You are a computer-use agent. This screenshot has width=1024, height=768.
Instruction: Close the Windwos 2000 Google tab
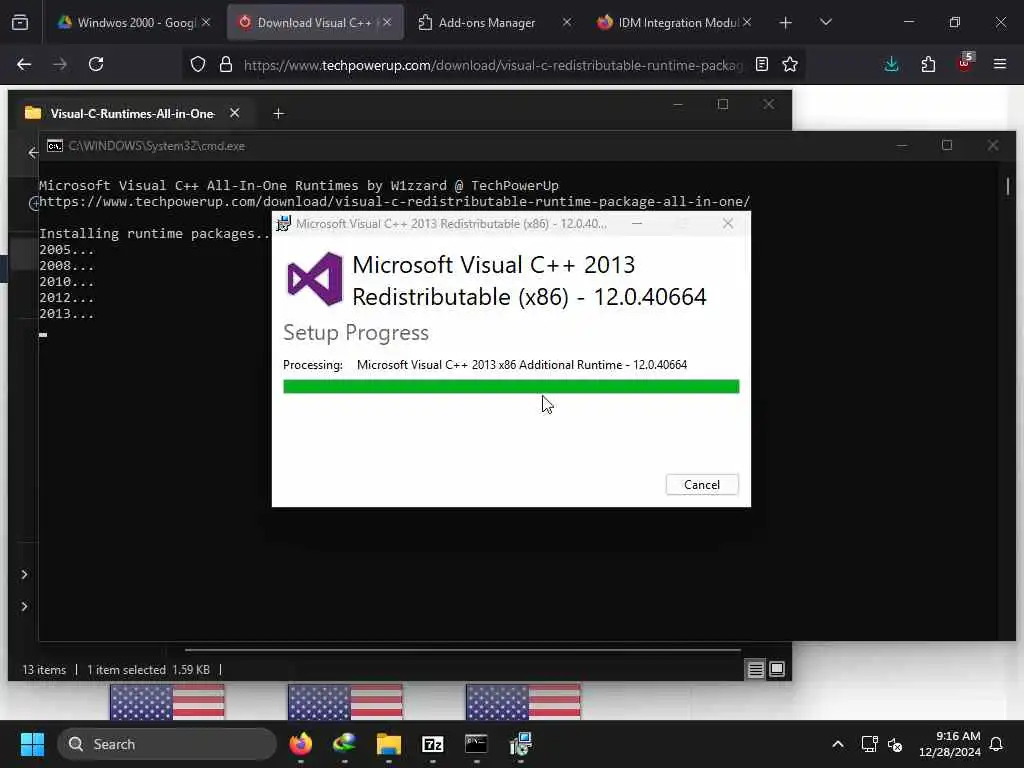click(x=206, y=22)
